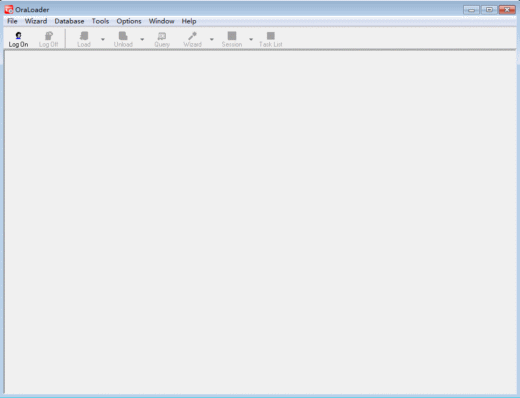Maximize the OraLoader window
This screenshot has width=520, height=398.
(x=489, y=10)
